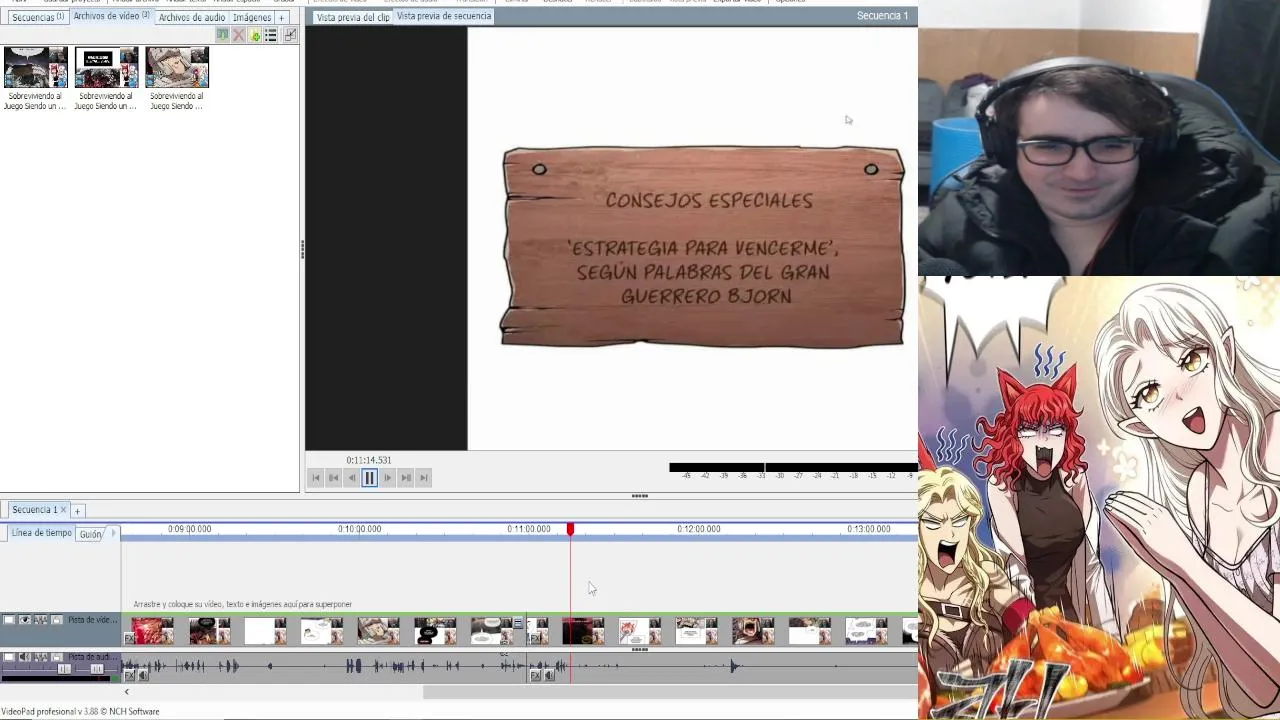This screenshot has height=720, width=1280.
Task: Click the VideoPad profesional v 3.88 status text
Action: coord(80,712)
